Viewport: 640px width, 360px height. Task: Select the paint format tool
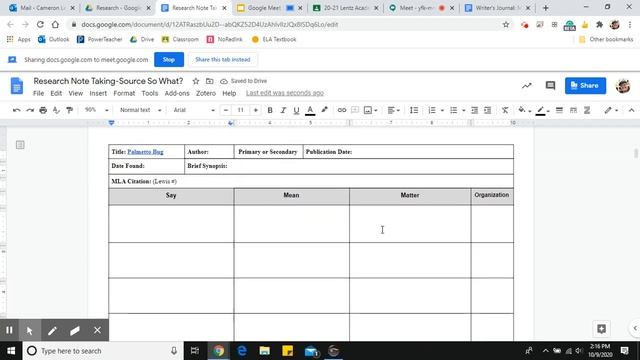pyautogui.click(x=69, y=110)
